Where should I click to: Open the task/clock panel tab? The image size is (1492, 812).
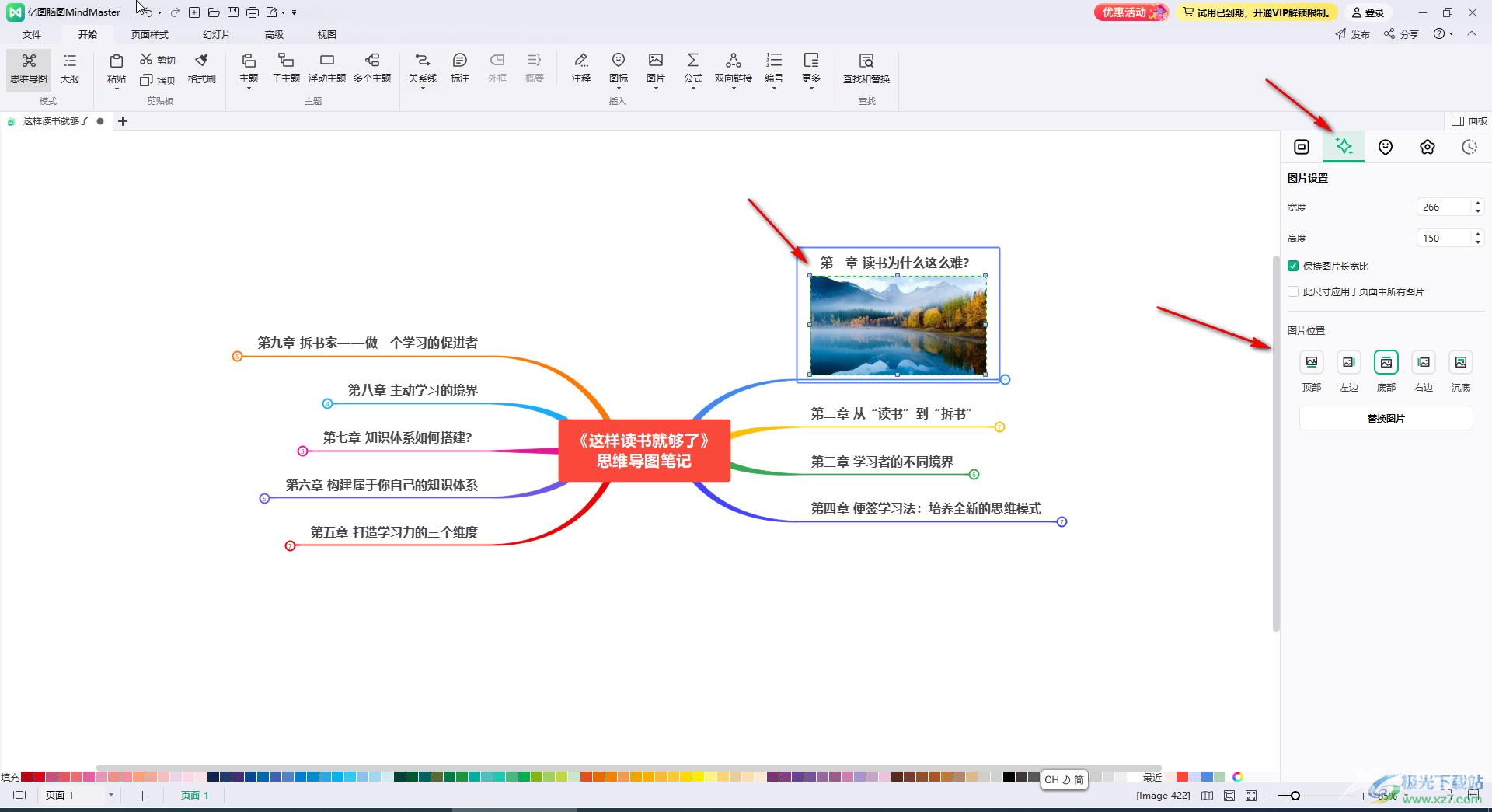click(x=1469, y=147)
